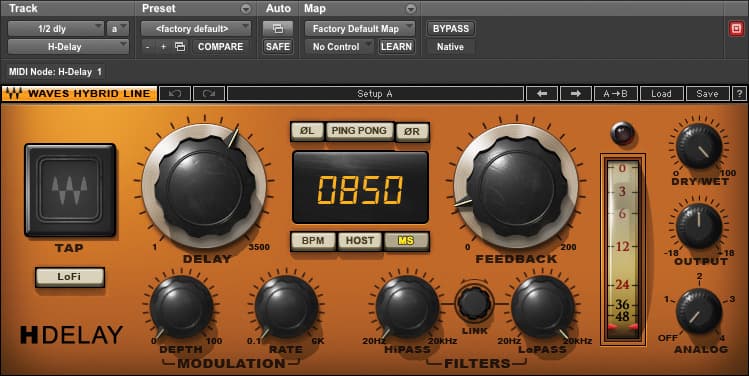Screen dimensions: 749x376
Task: Click the Native format button
Action: (450, 47)
